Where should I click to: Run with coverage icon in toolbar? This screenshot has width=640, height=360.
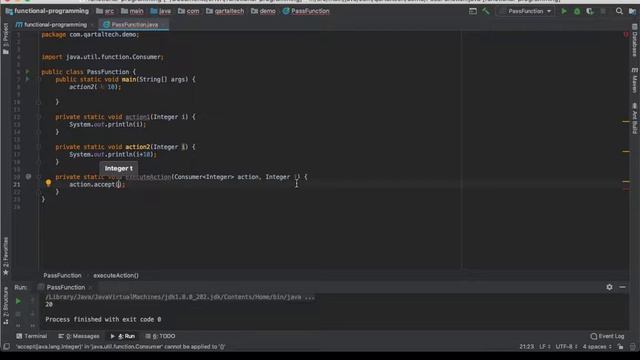tap(590, 11)
